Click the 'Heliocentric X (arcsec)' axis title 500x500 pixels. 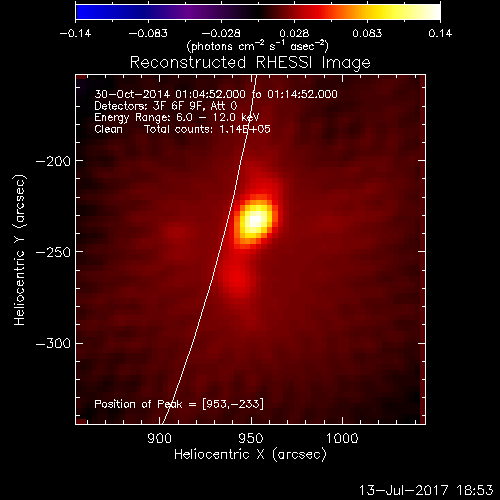click(x=250, y=455)
